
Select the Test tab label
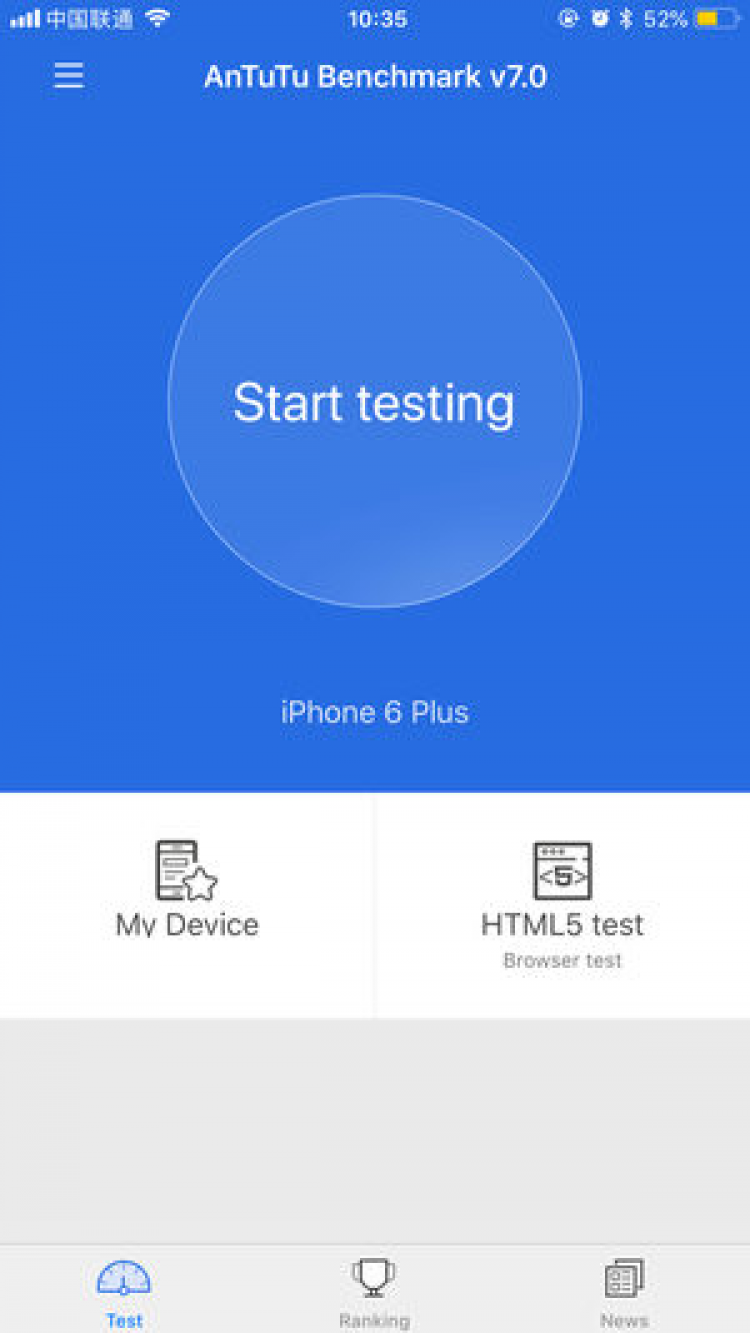pos(124,1321)
